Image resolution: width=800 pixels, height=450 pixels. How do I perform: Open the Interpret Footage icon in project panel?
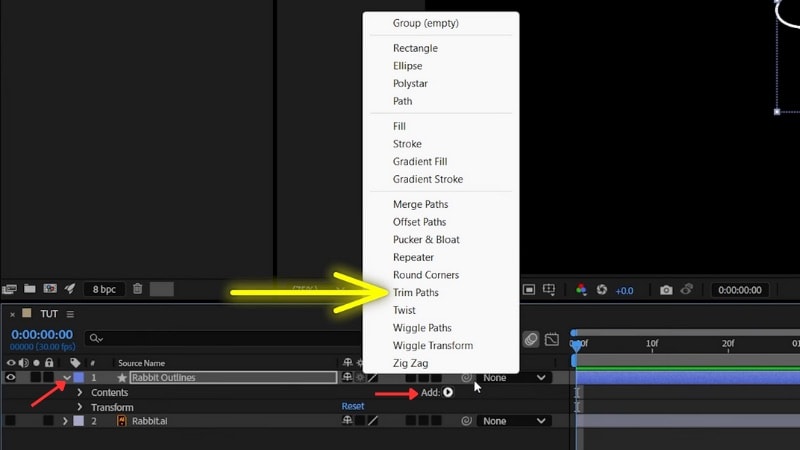[9, 289]
